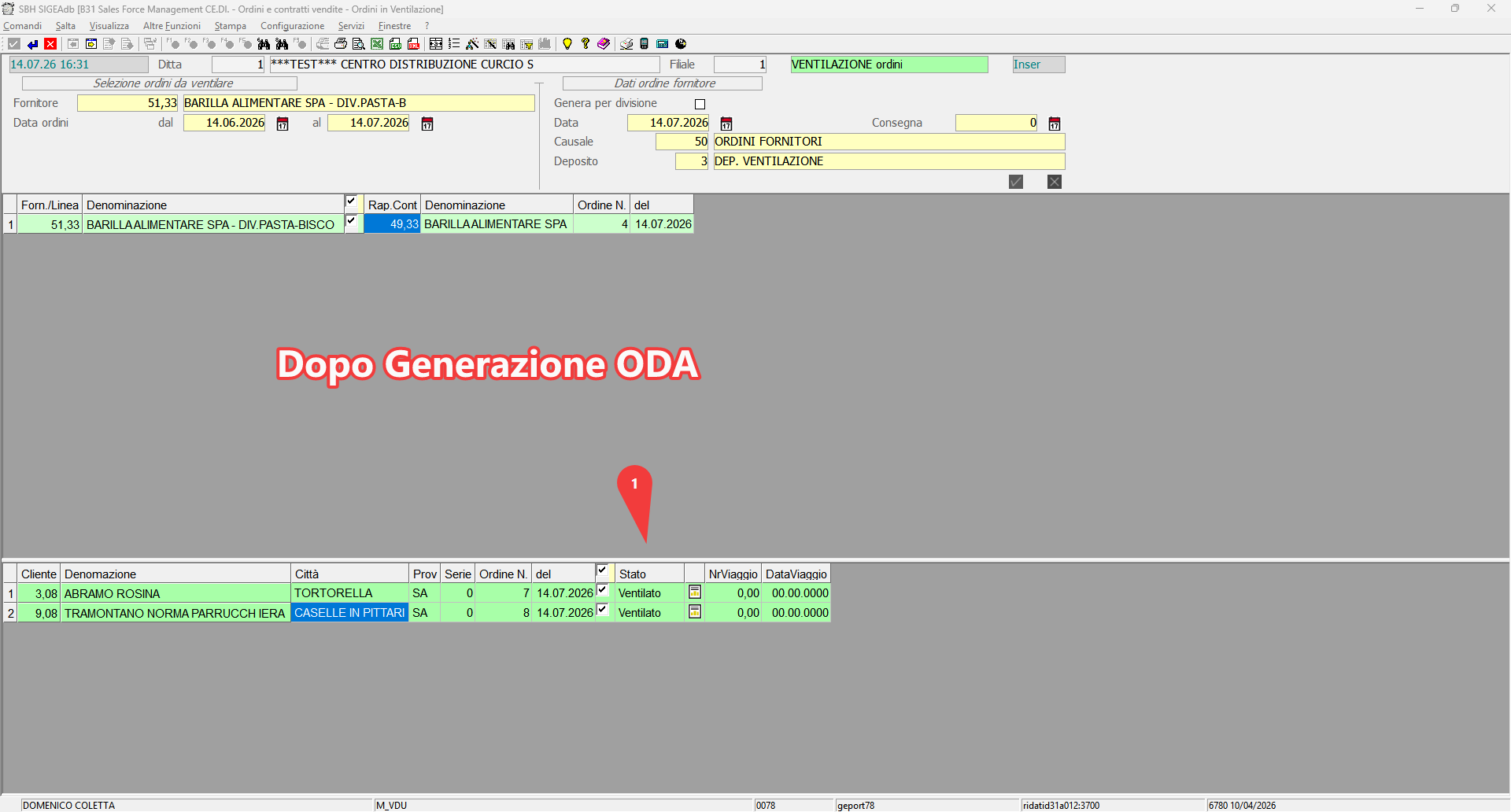Confirm supplier order data with checkmark button
The image size is (1511, 812).
(x=1016, y=182)
